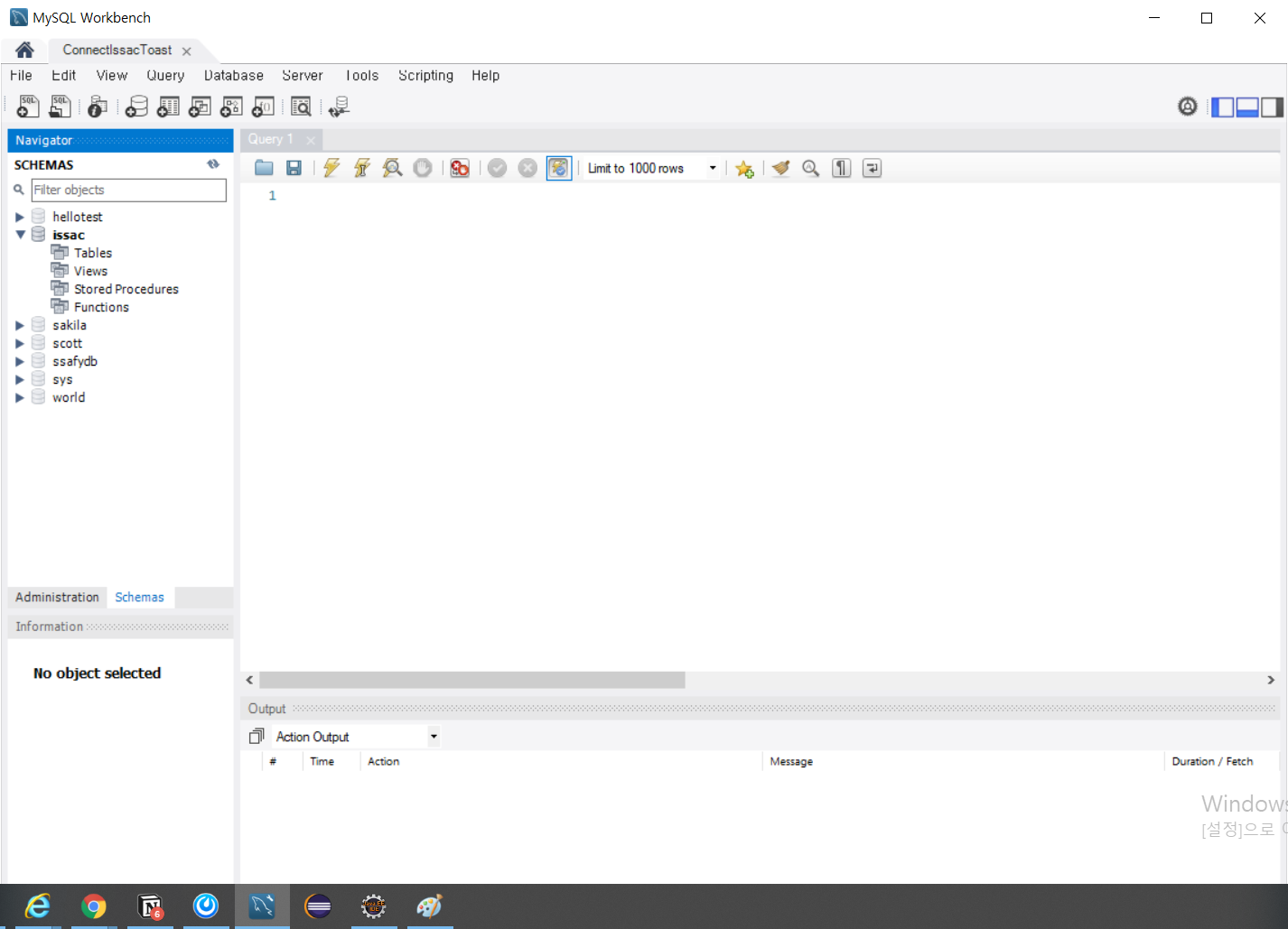Open the object inspector info icon
Image resolution: width=1288 pixels, height=929 pixels.
(x=98, y=107)
